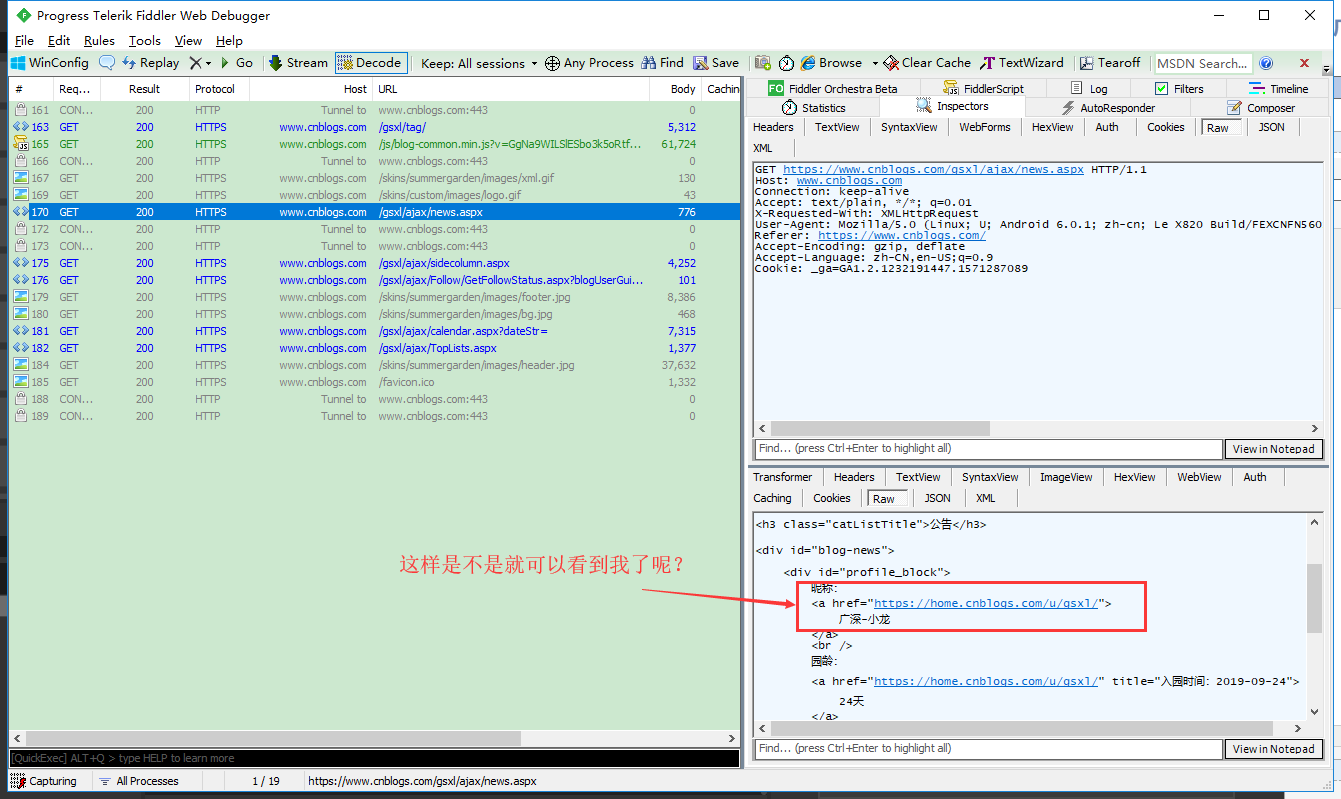Viewport: 1341px width, 799px height.
Task: Click All Processes filter in status bar
Action: 139,781
